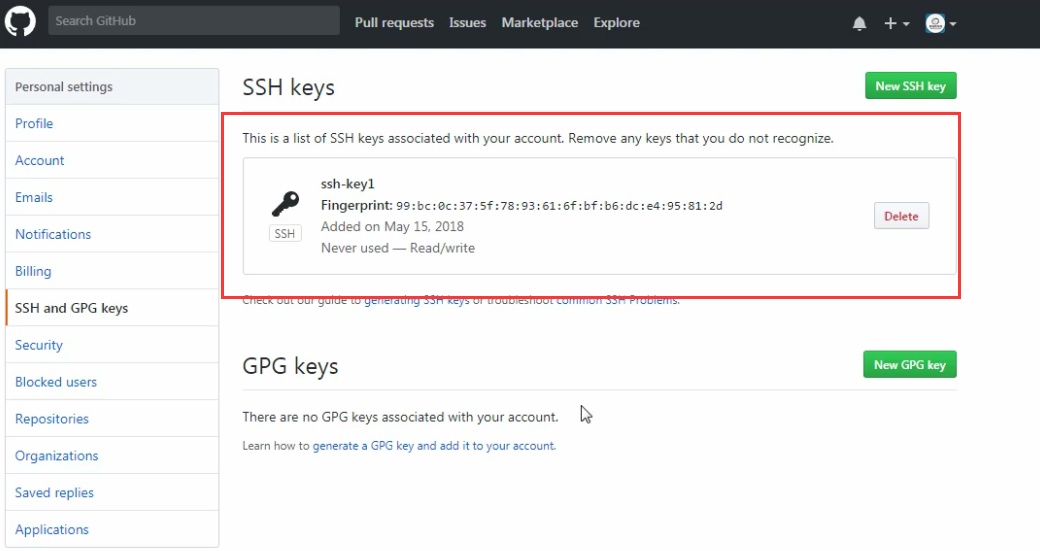
Task: Open the Emails settings page
Action: [x=34, y=198]
